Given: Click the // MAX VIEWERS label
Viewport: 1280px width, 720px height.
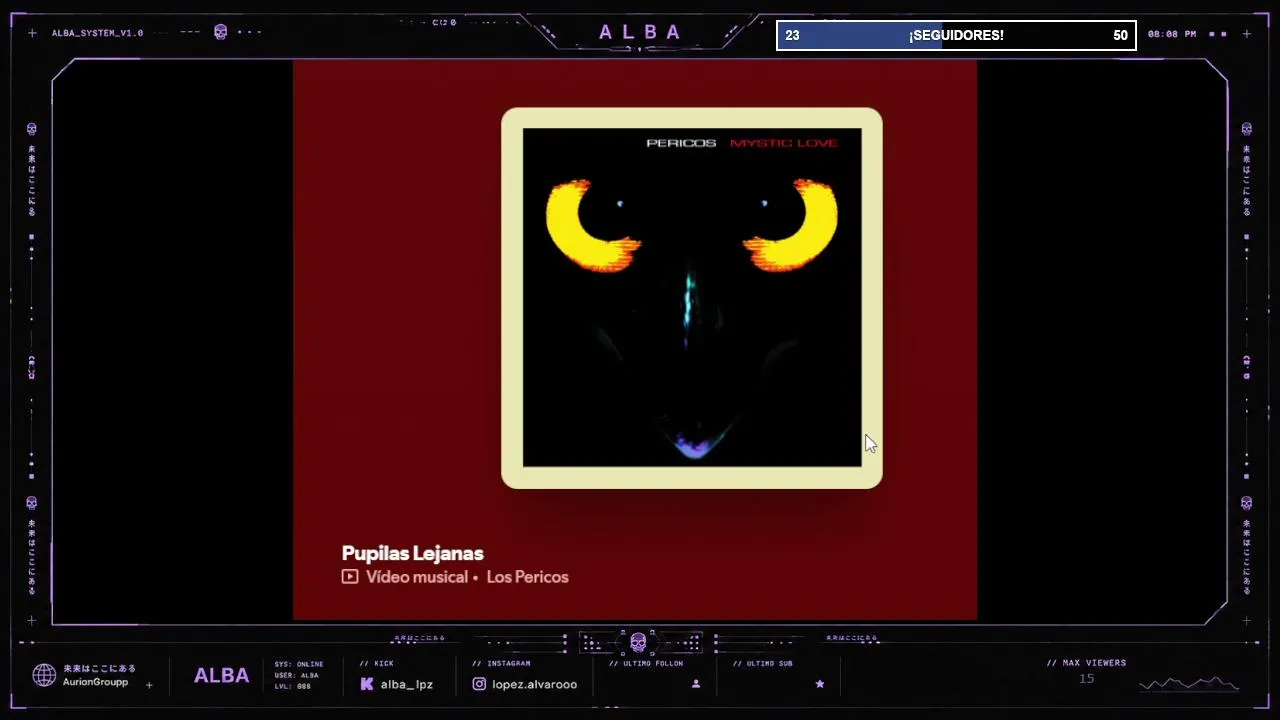Looking at the screenshot, I should pyautogui.click(x=1086, y=663).
